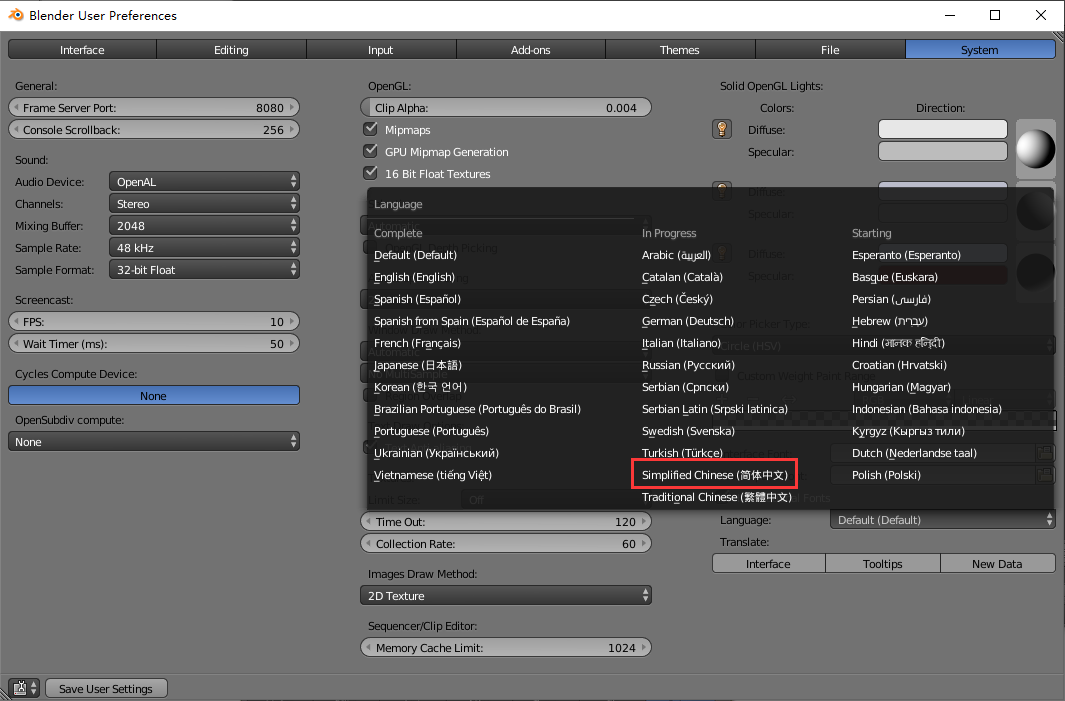Open the Images Draw Method dropdown

pos(505,595)
